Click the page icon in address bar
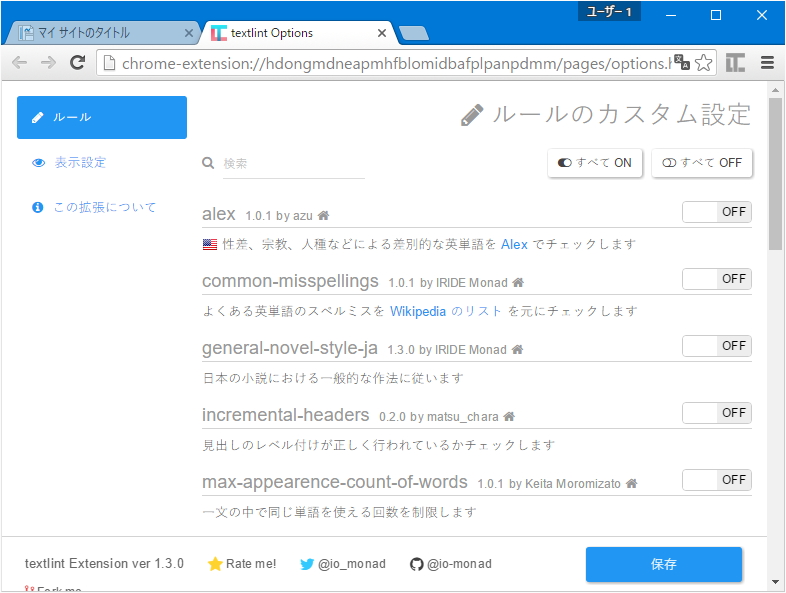 (109, 63)
